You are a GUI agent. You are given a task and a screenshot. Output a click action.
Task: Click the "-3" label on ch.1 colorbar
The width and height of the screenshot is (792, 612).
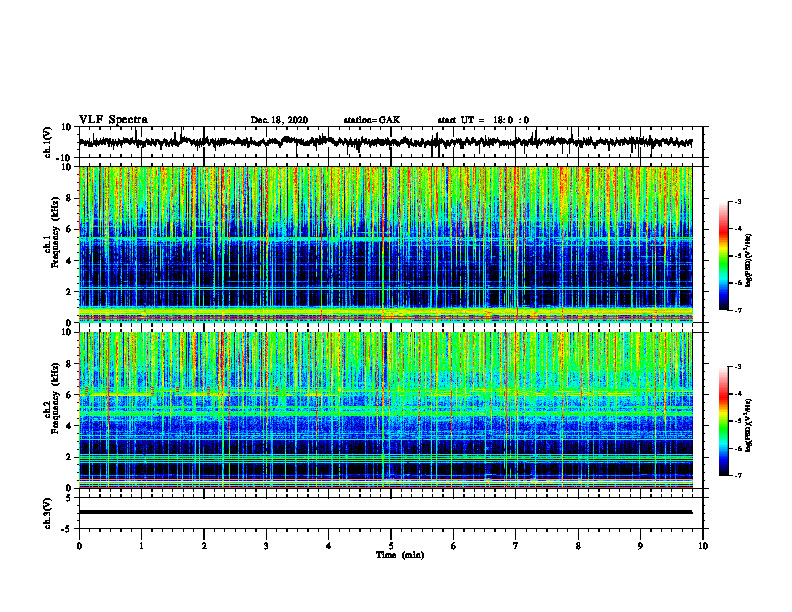coord(738,201)
